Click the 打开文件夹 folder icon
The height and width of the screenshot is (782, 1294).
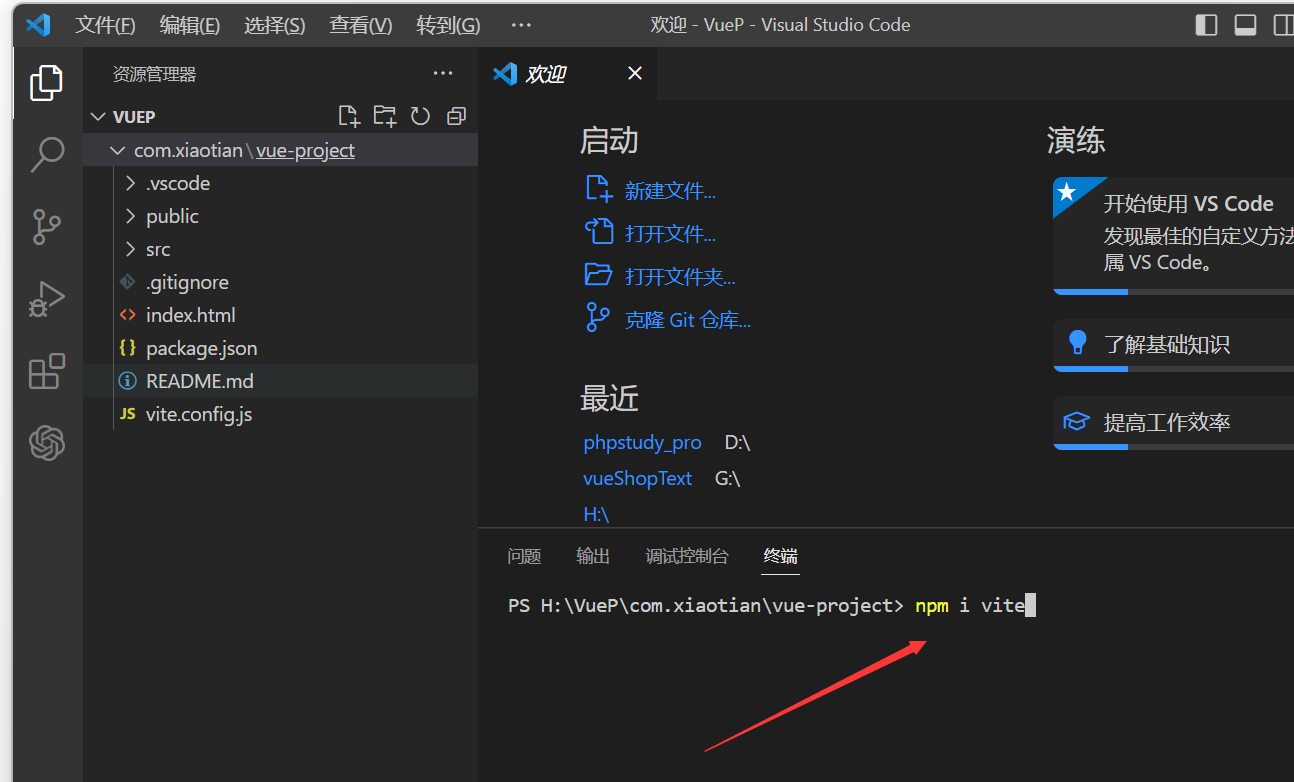click(598, 275)
